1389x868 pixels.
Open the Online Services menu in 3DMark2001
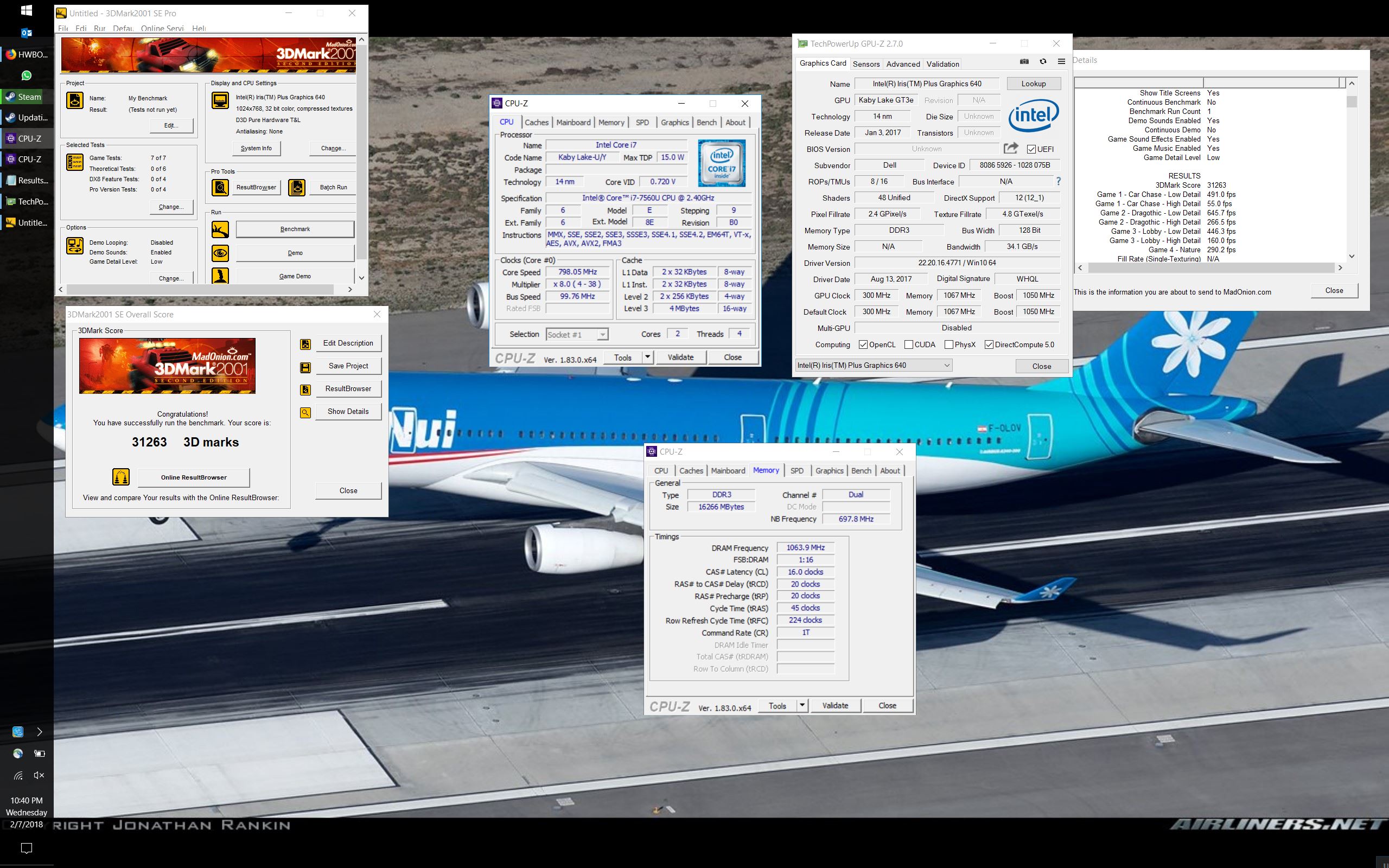(x=162, y=28)
